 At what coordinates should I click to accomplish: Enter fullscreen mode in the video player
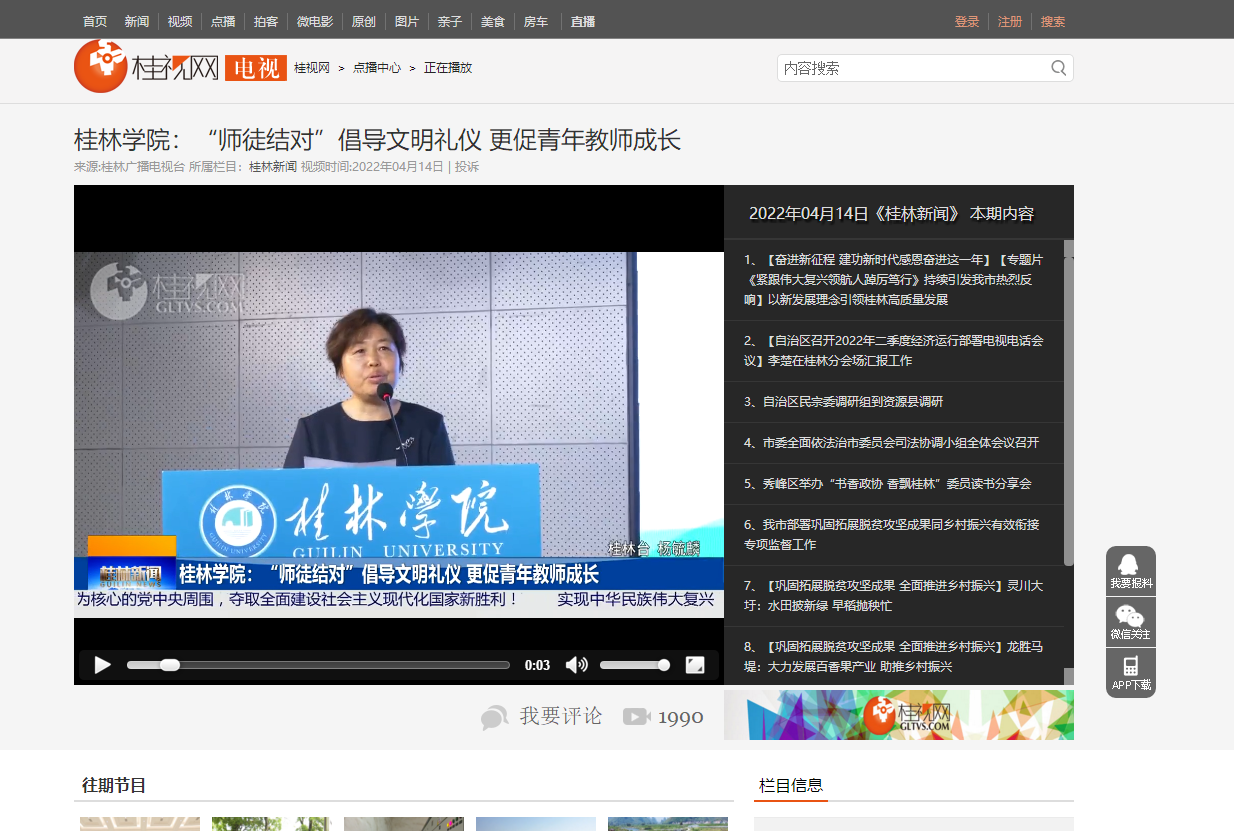(x=695, y=665)
